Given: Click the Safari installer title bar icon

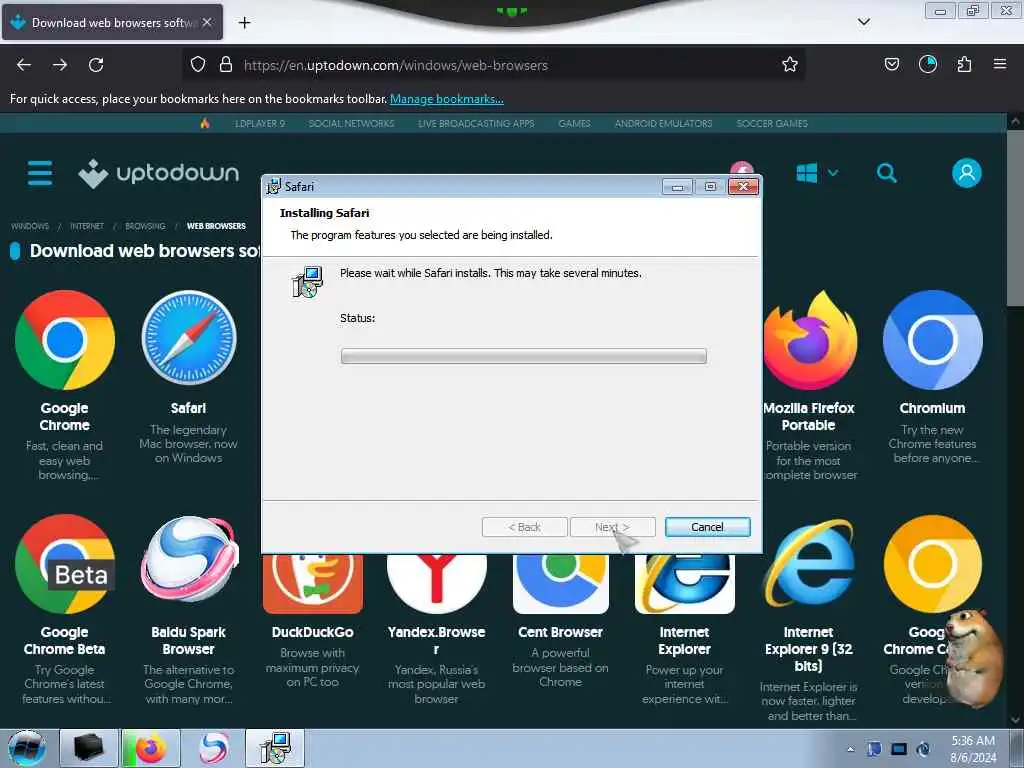Looking at the screenshot, I should pyautogui.click(x=273, y=186).
